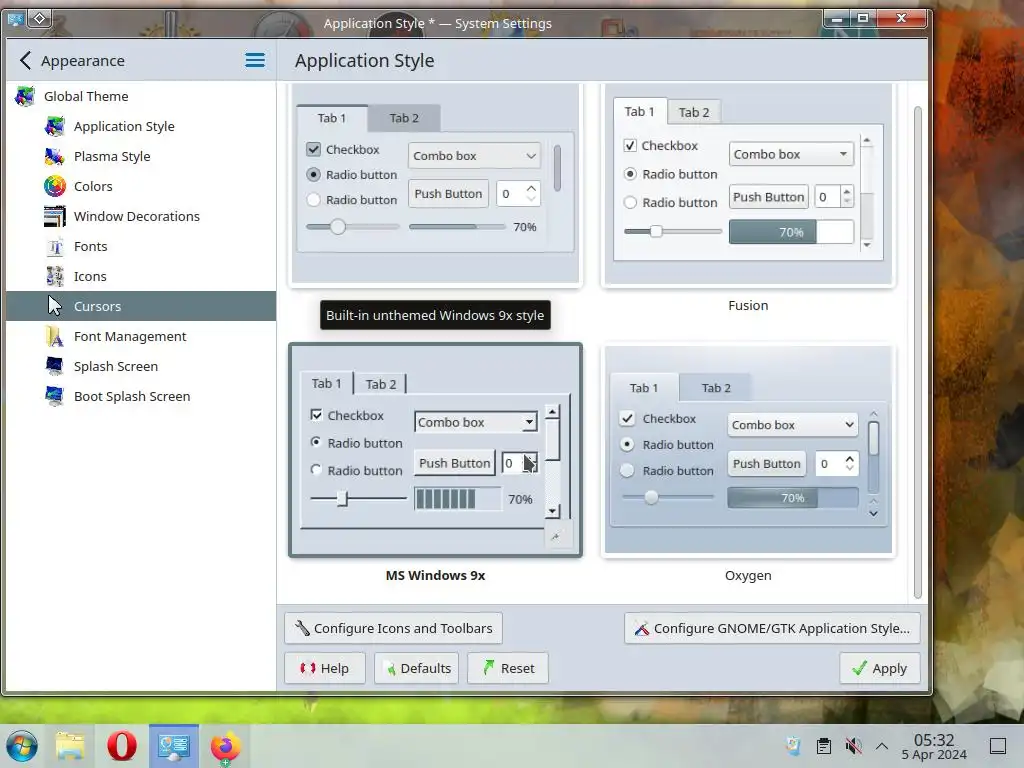Image resolution: width=1024 pixels, height=768 pixels.
Task: Toggle Checkbox in the Fusion preview
Action: point(630,146)
